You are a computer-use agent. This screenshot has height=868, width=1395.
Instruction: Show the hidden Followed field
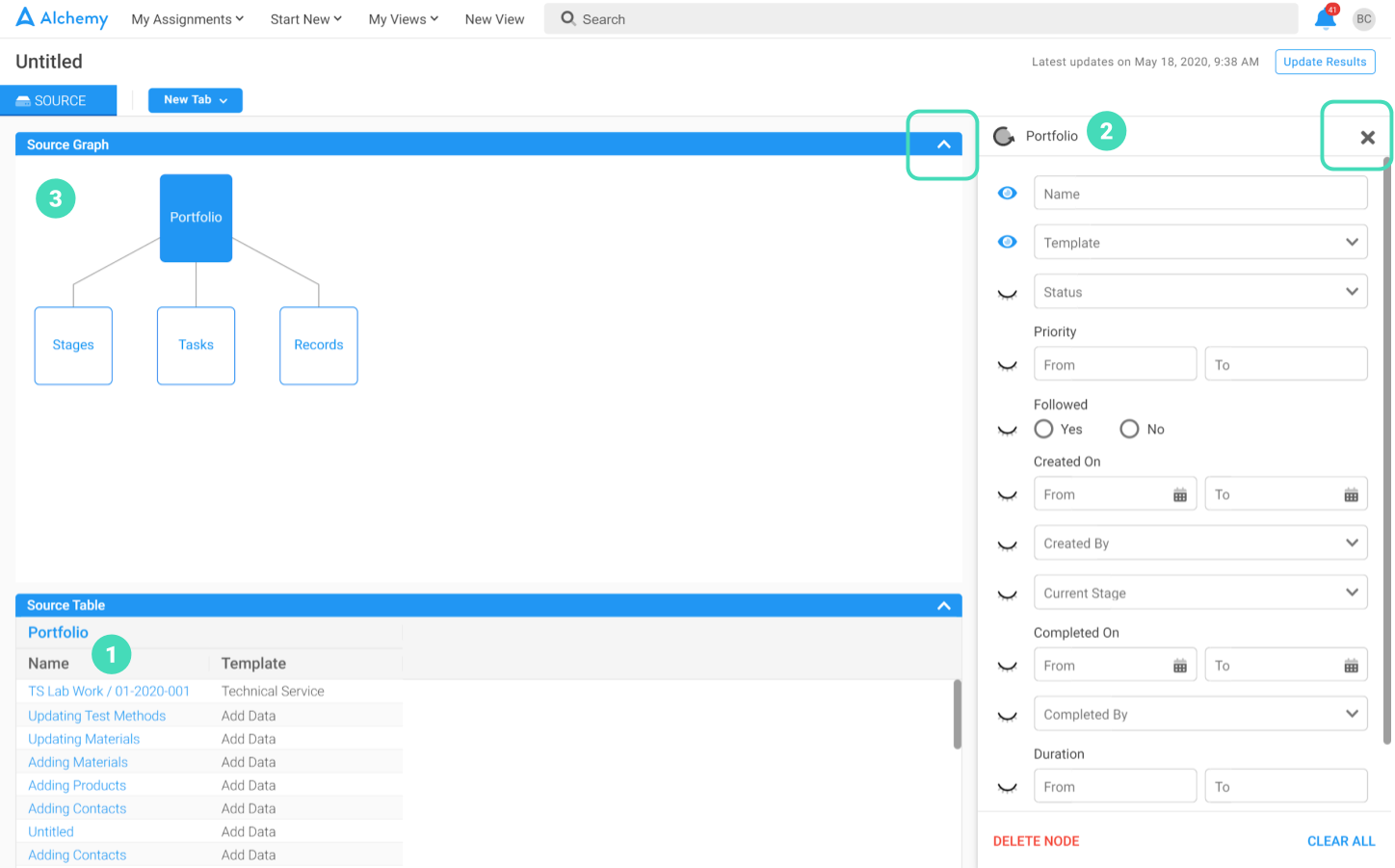(x=1008, y=431)
